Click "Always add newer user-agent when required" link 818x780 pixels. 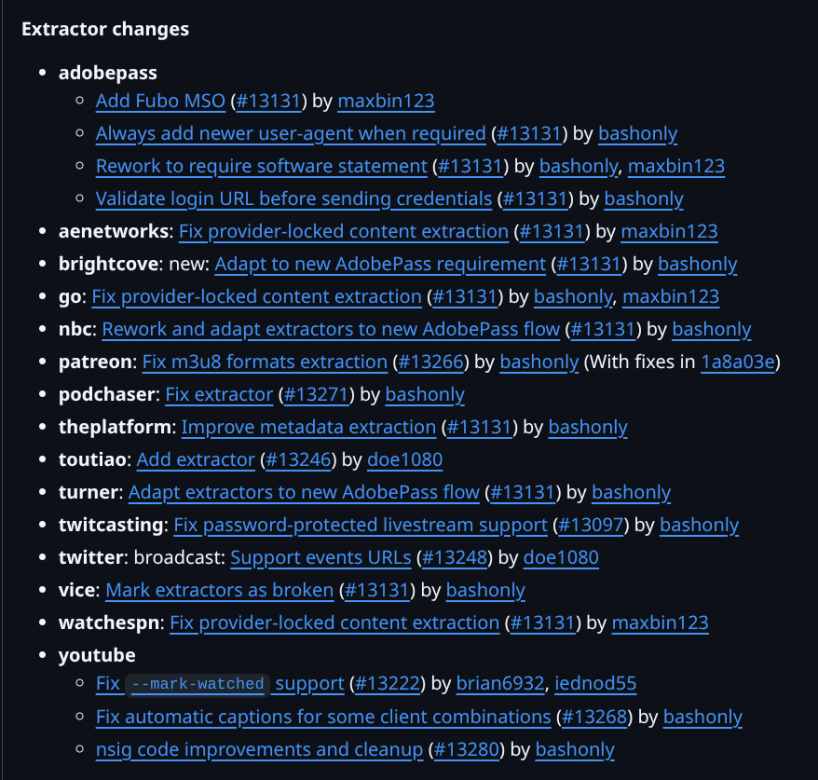[290, 134]
